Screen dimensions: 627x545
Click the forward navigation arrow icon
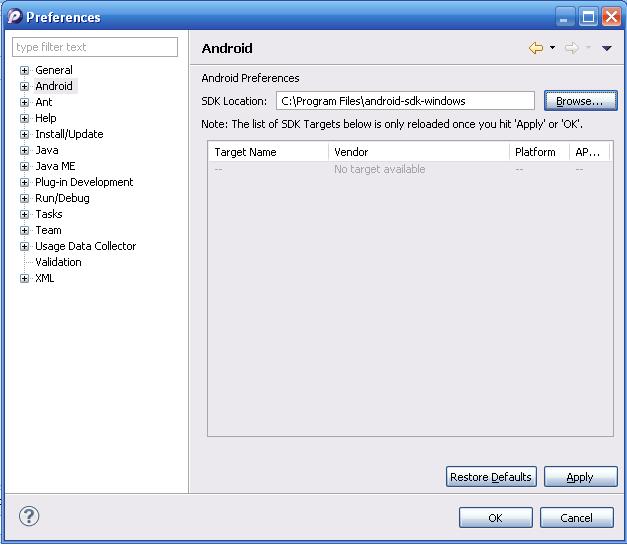571,48
